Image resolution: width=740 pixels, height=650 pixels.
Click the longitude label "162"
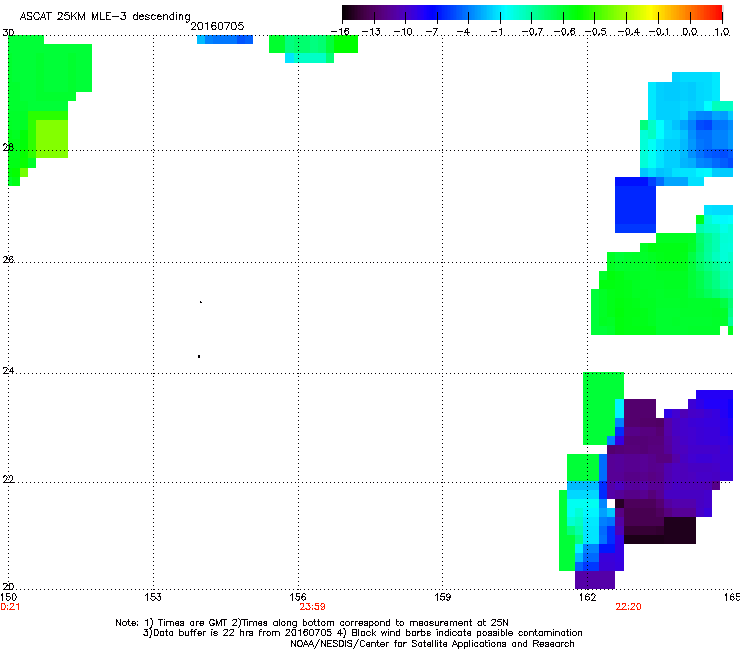coord(587,597)
